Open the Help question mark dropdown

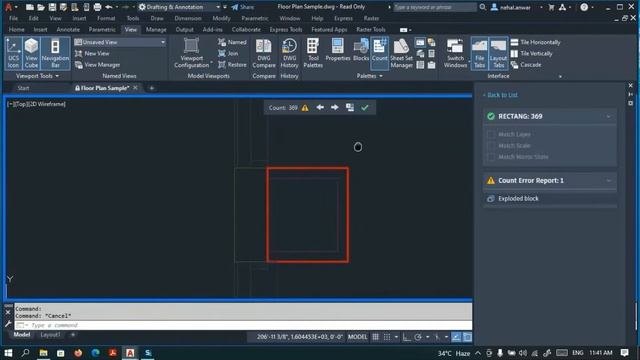[586, 7]
